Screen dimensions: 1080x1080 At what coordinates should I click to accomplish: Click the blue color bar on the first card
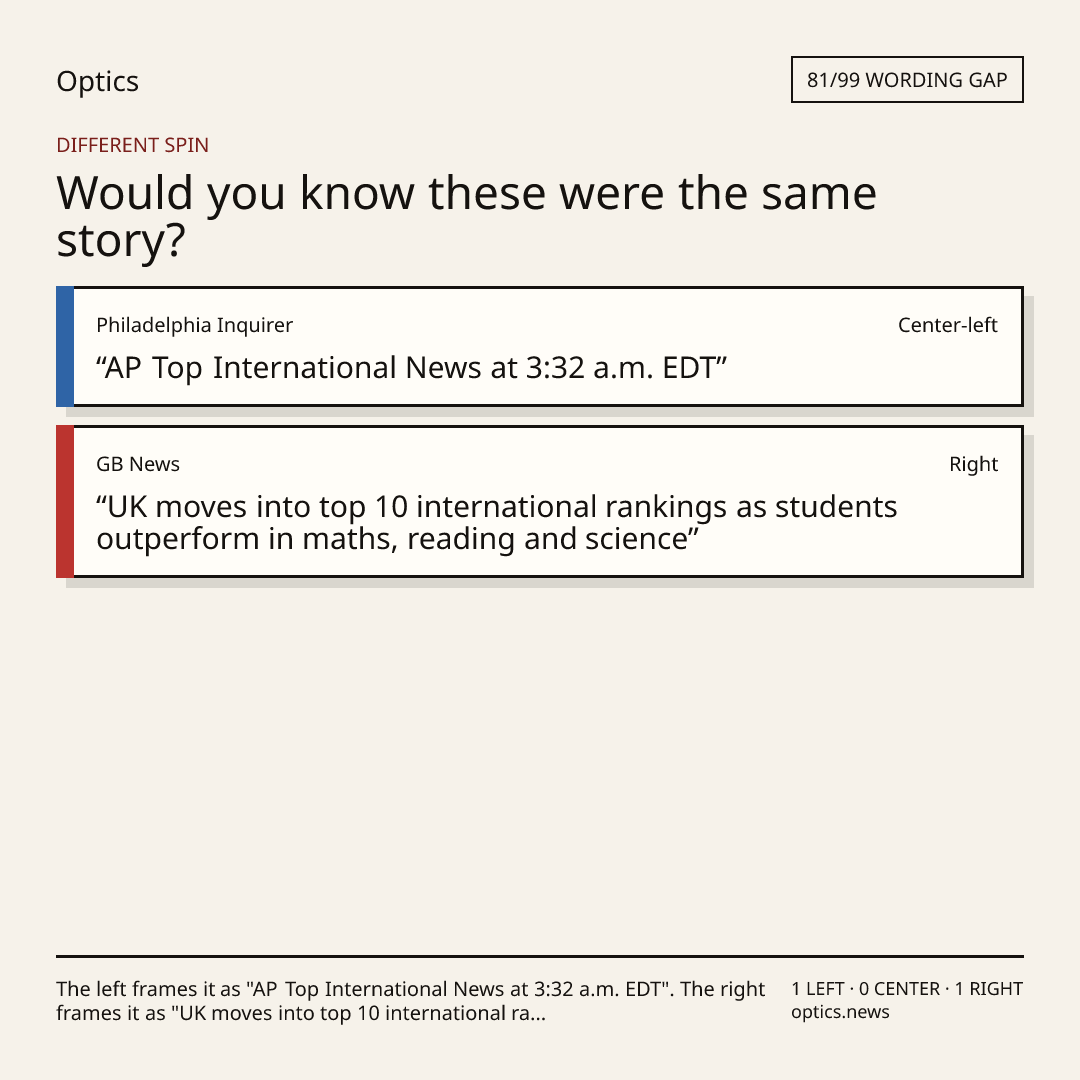pyautogui.click(x=65, y=346)
